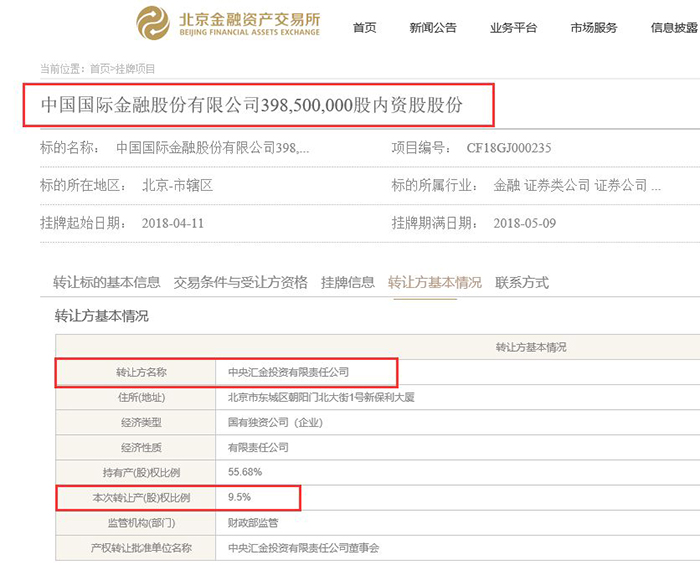Select the 住所(地址) label cell
The width and height of the screenshot is (700, 565).
[x=136, y=397]
